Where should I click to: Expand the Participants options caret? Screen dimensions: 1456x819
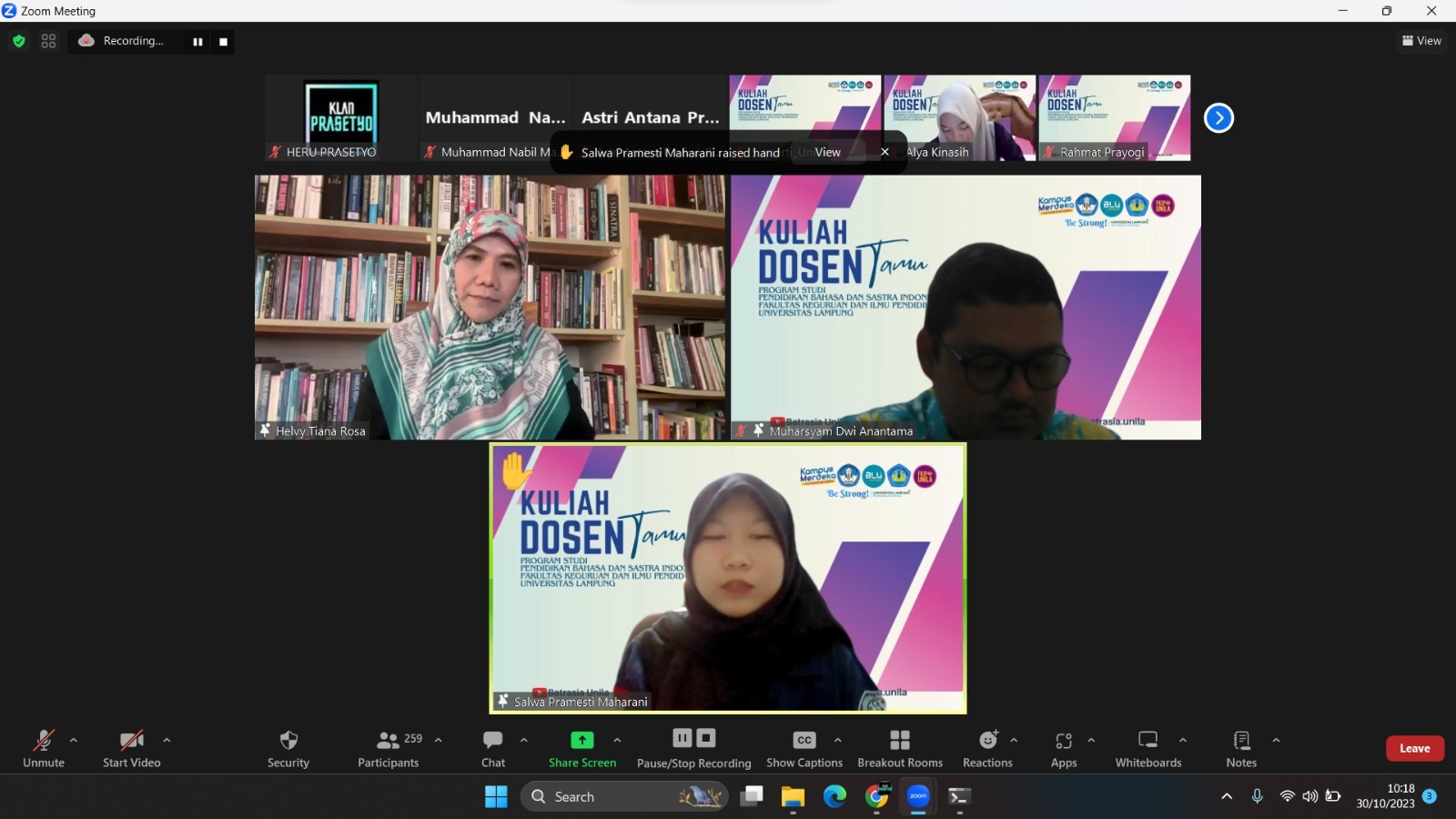tap(439, 740)
